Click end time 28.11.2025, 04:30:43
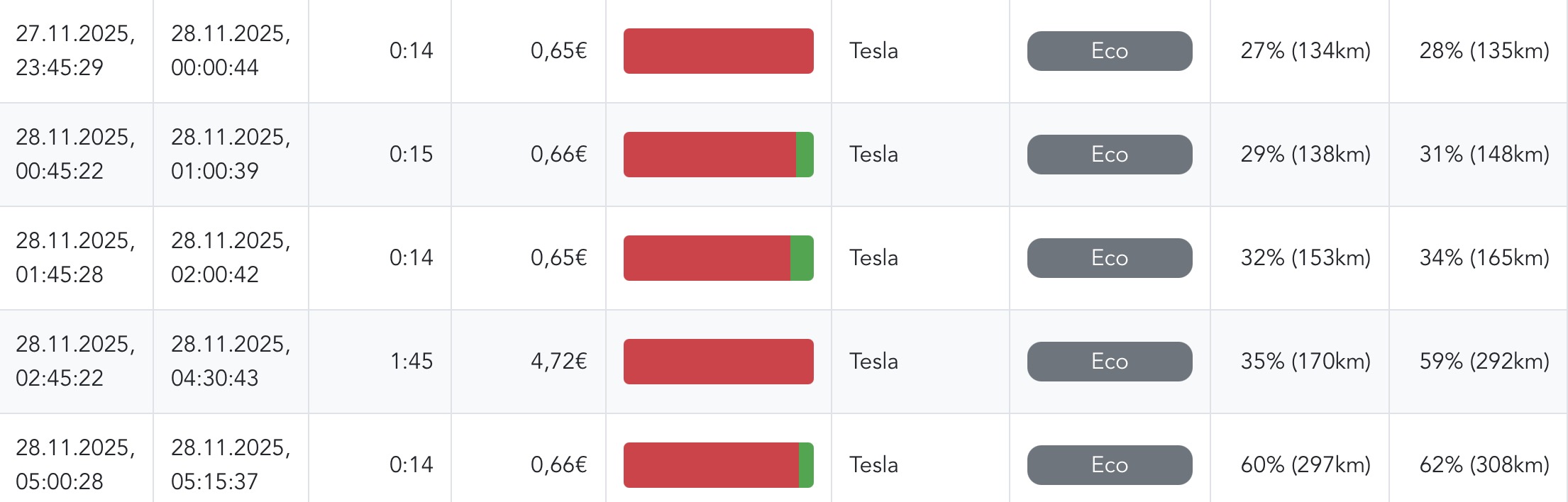The image size is (1568, 502). coord(231,361)
